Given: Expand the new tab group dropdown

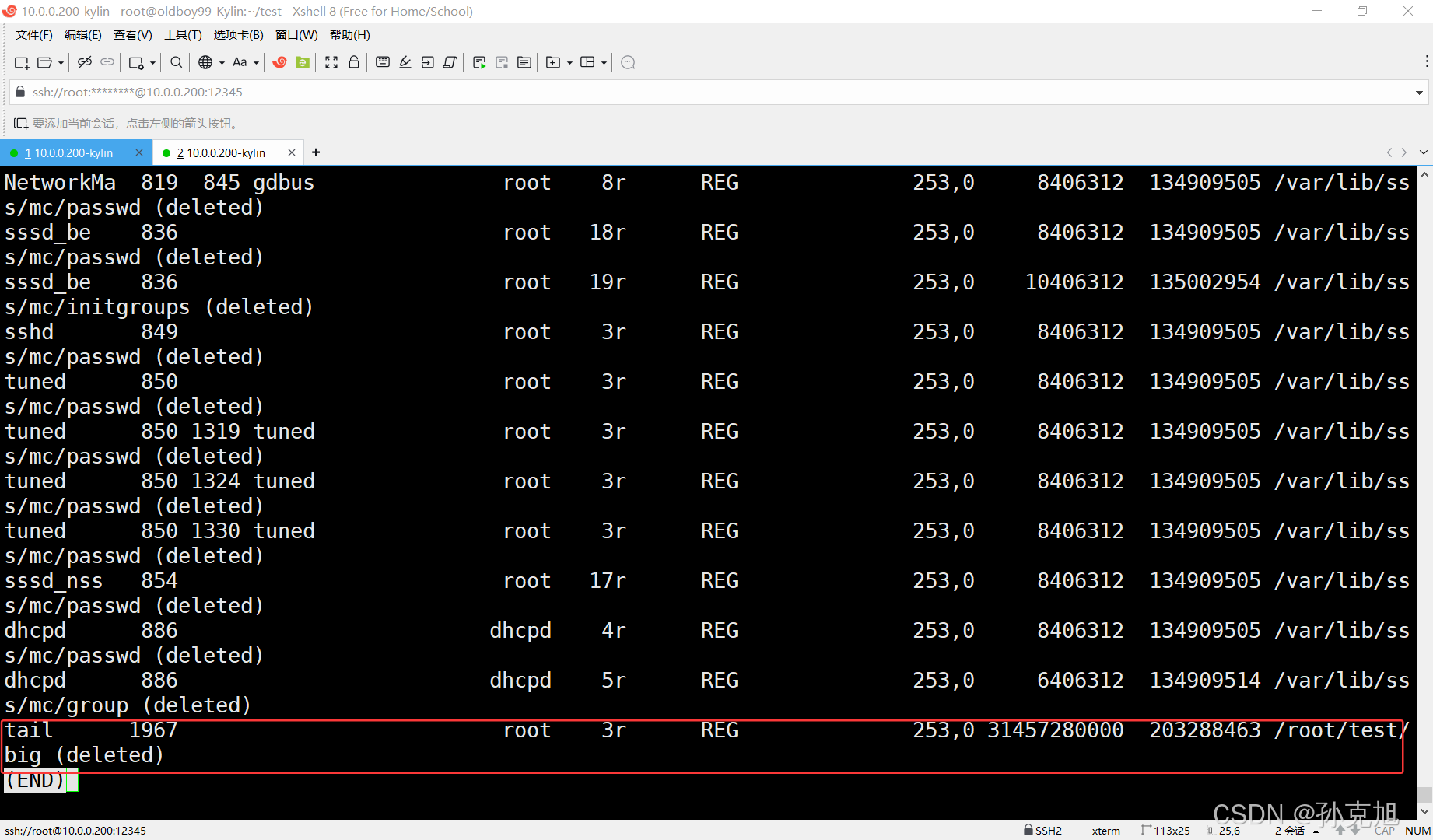Looking at the screenshot, I should [x=569, y=63].
